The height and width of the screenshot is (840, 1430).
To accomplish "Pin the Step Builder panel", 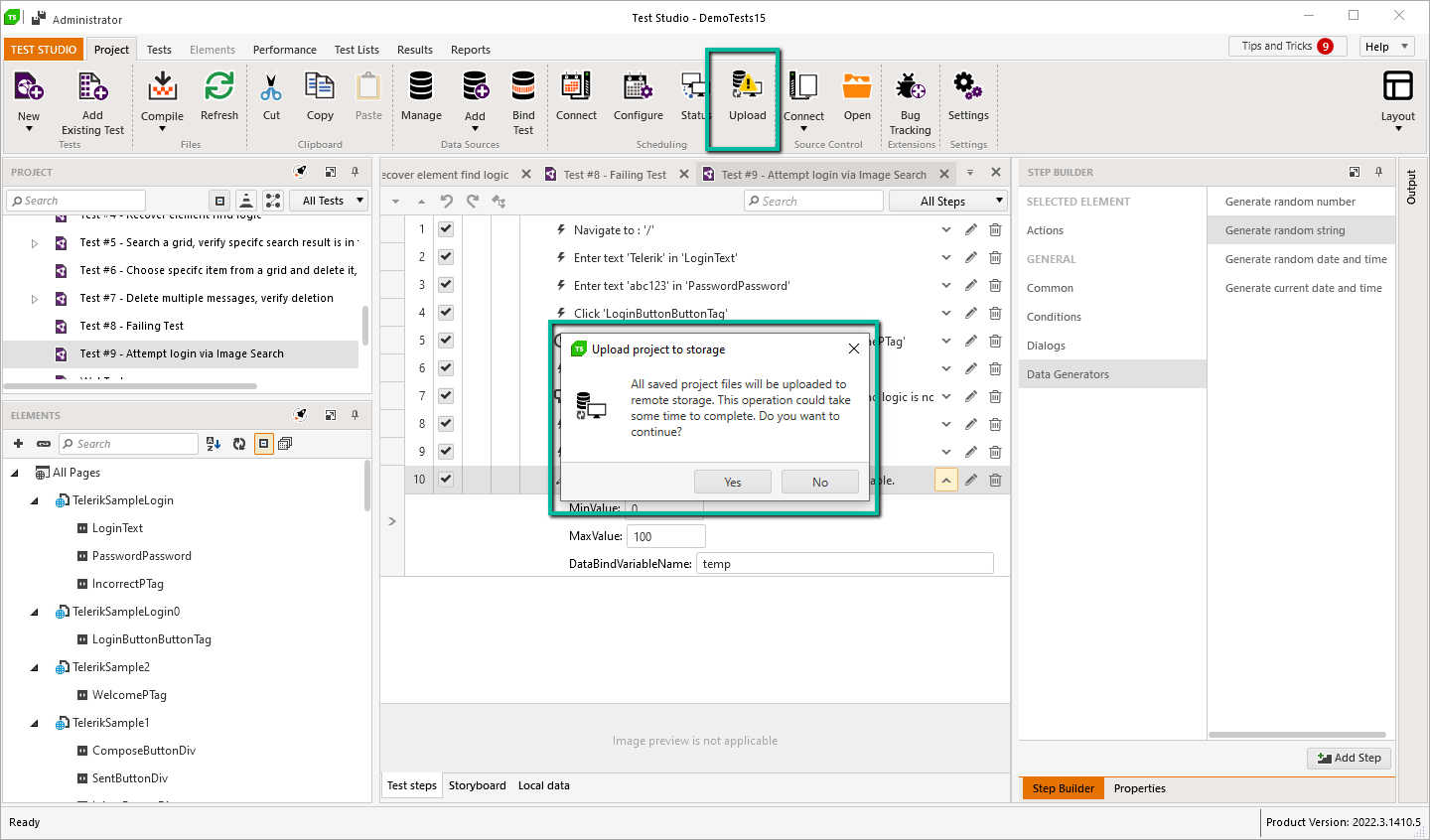I will tap(1378, 172).
